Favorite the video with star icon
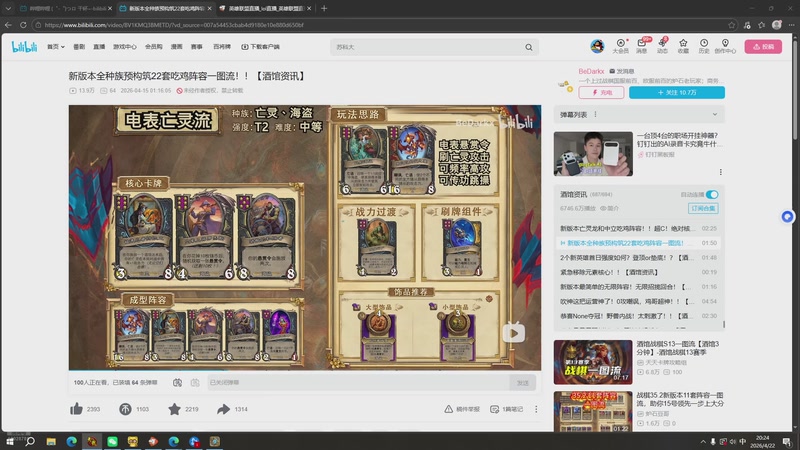 click(x=174, y=409)
